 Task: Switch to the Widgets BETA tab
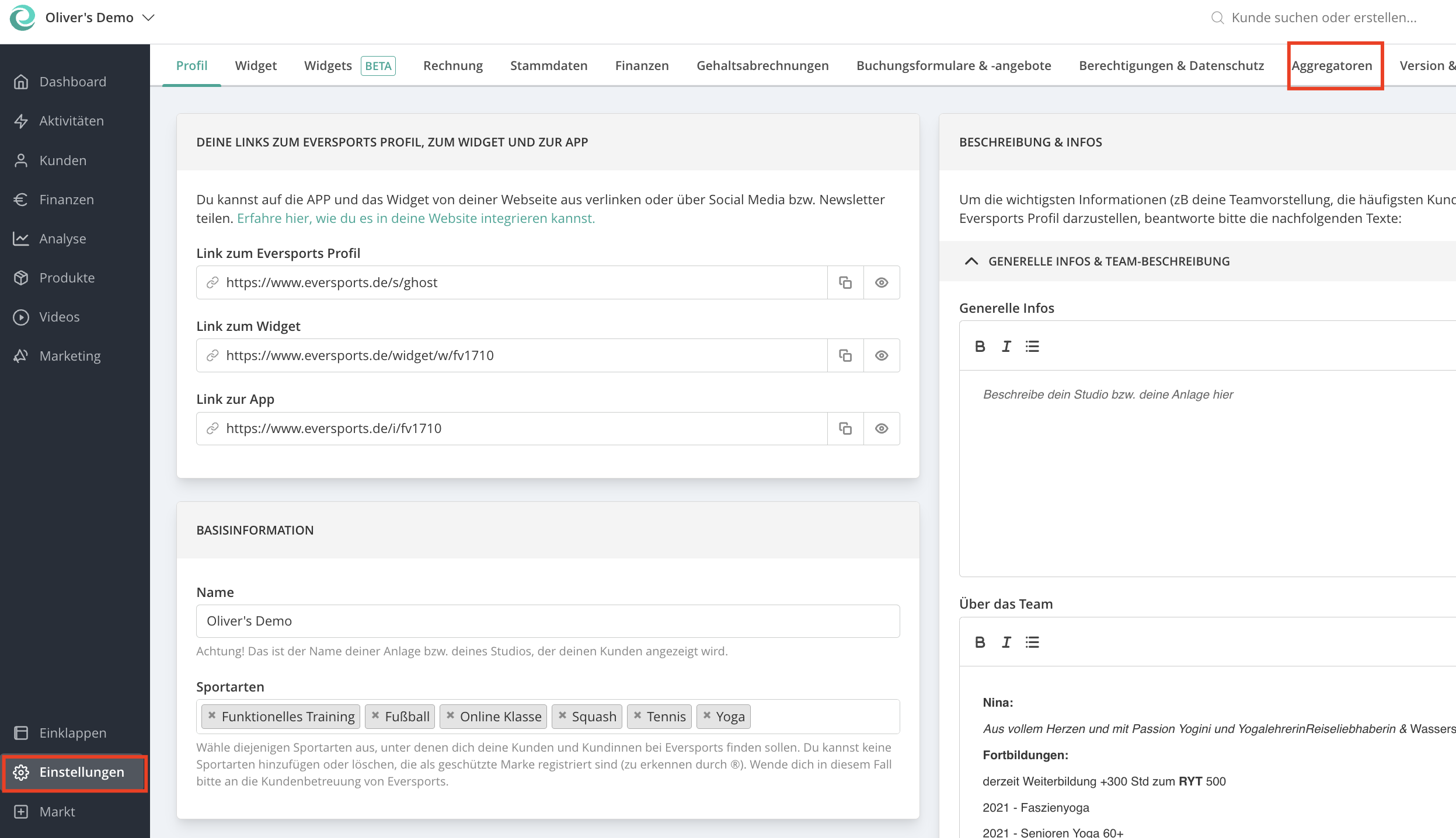click(x=350, y=65)
